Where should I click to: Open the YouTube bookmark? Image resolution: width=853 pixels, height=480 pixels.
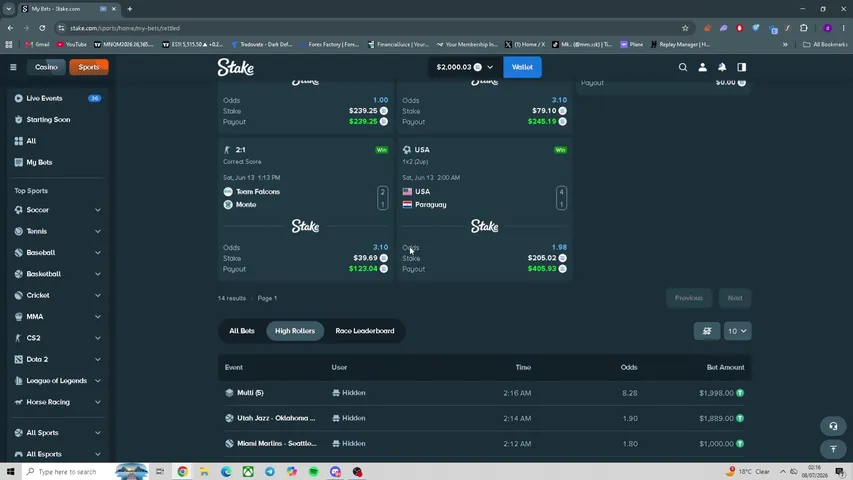click(x=72, y=45)
